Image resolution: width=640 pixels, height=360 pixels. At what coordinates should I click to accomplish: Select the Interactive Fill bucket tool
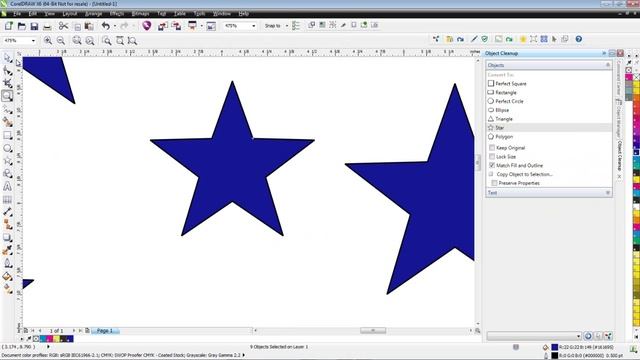tap(7, 277)
